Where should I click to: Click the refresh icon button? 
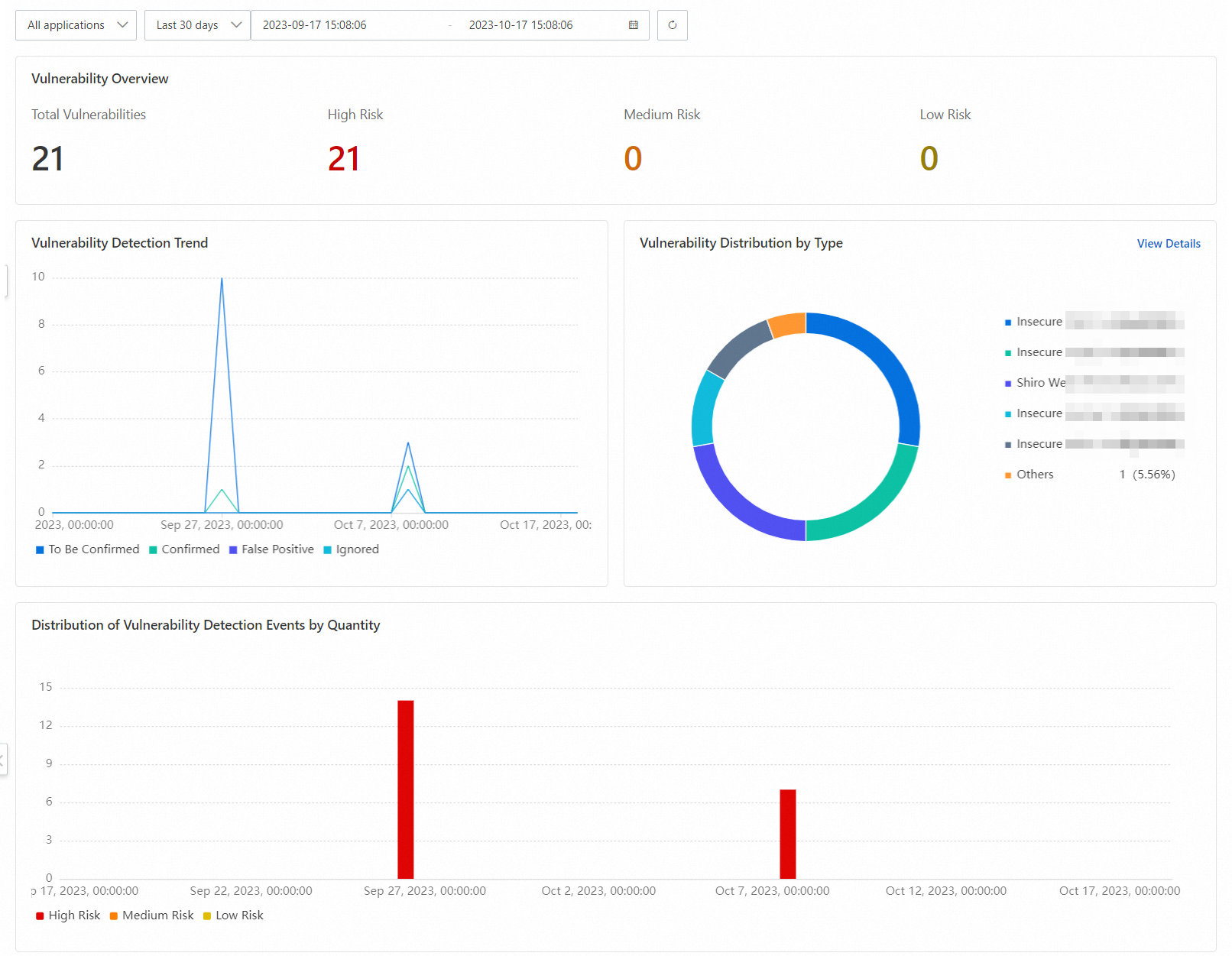tap(673, 25)
